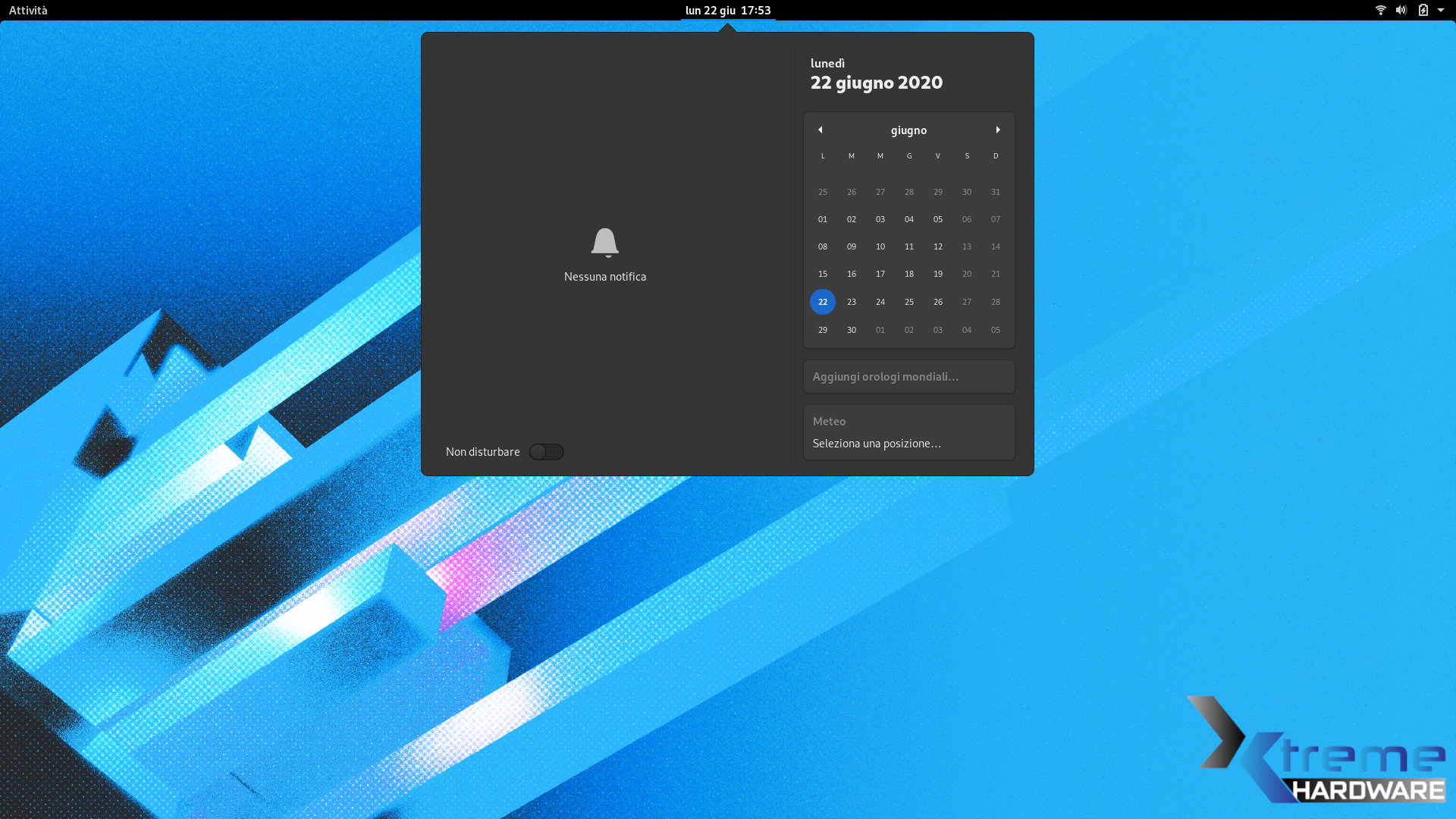
Task: Click the Meteo weather section
Action: [x=829, y=422]
